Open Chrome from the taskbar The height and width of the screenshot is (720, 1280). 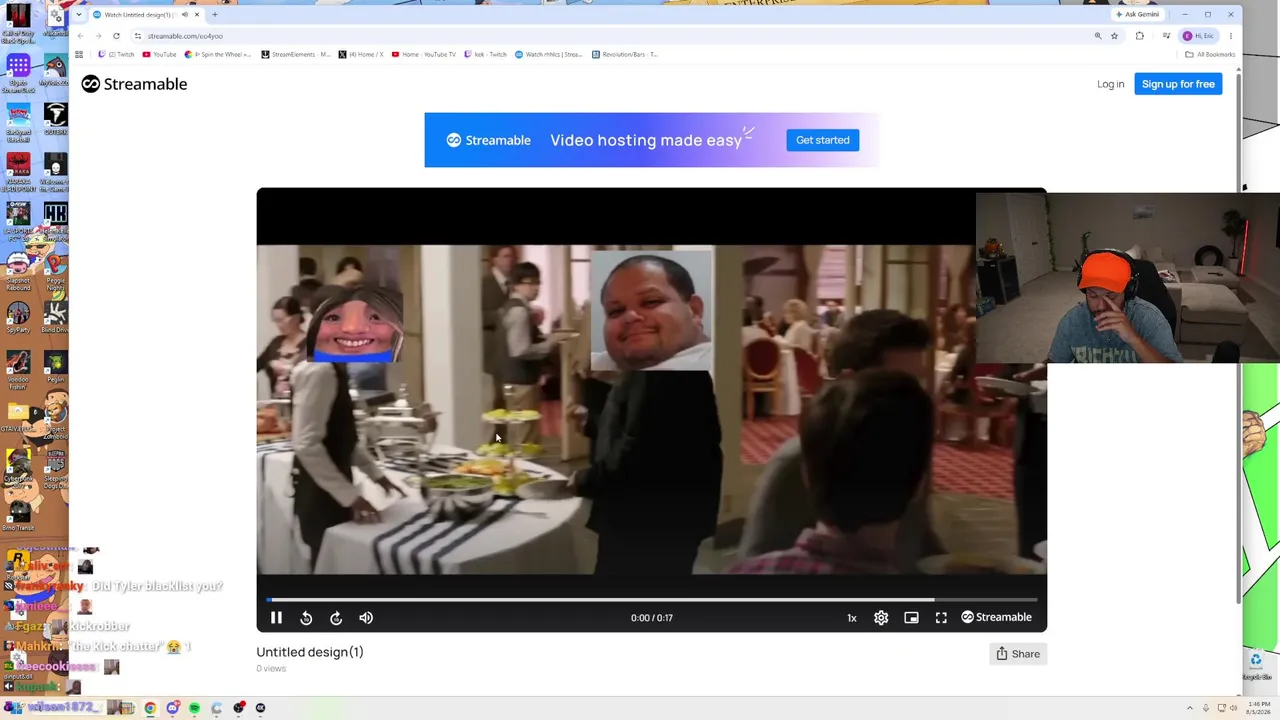150,708
